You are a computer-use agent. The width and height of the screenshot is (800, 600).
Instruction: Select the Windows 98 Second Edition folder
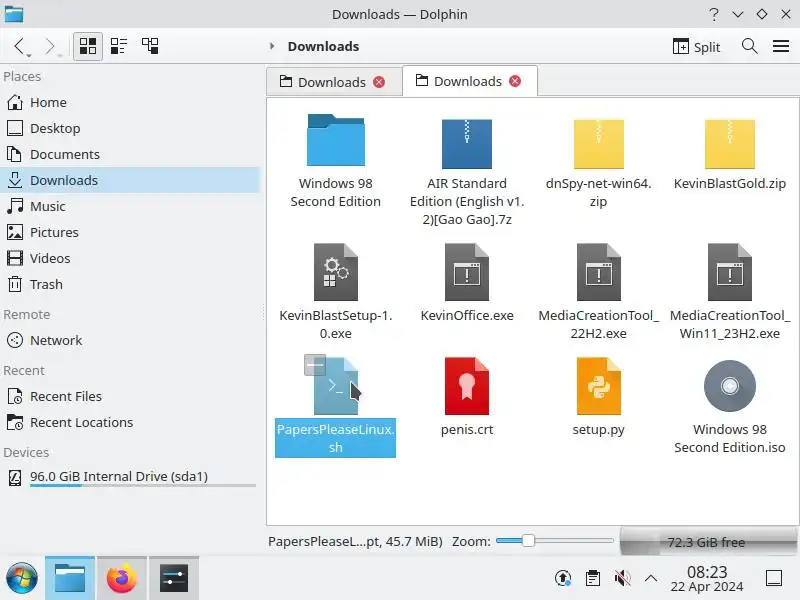click(x=336, y=161)
